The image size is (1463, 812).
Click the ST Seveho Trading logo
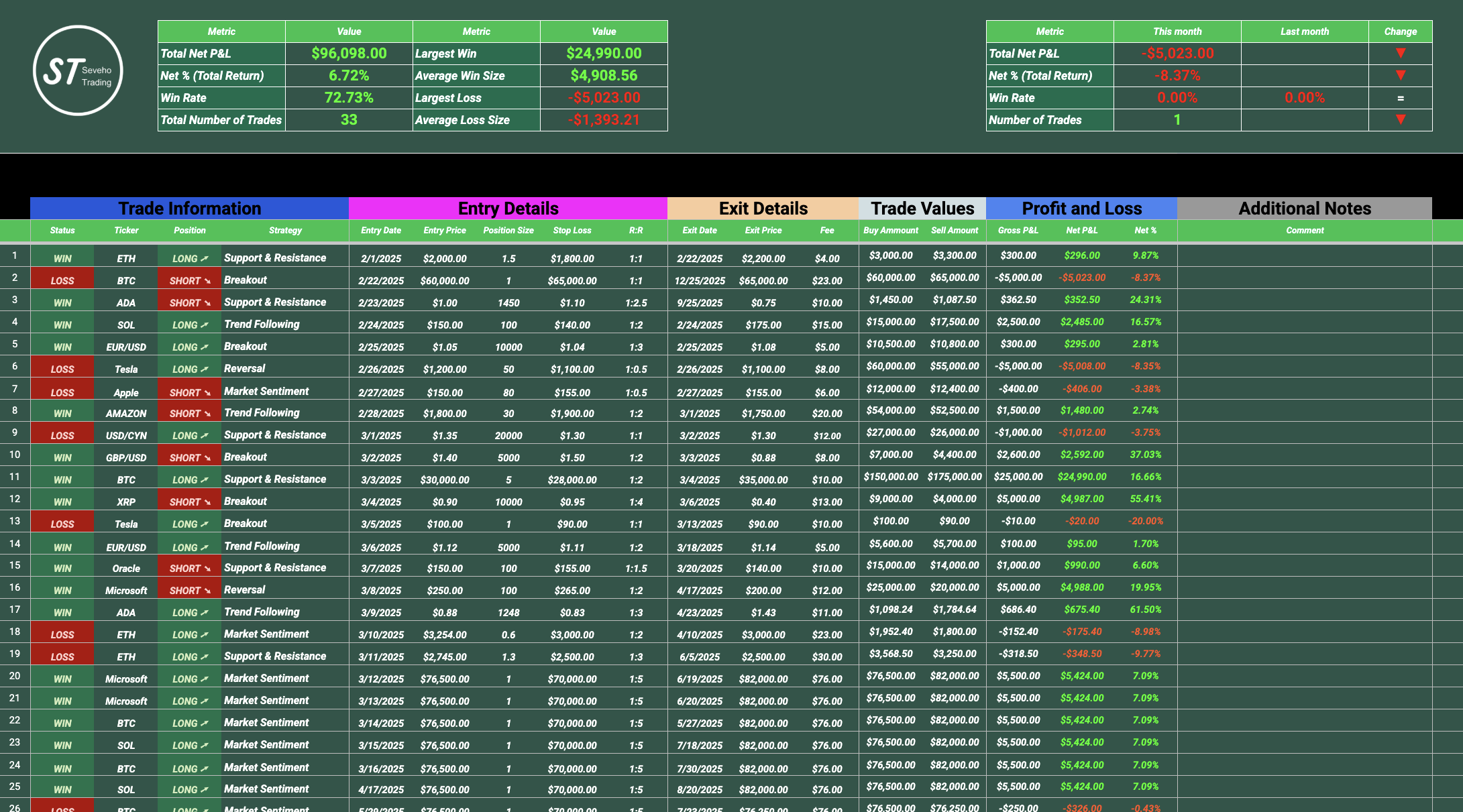click(77, 71)
